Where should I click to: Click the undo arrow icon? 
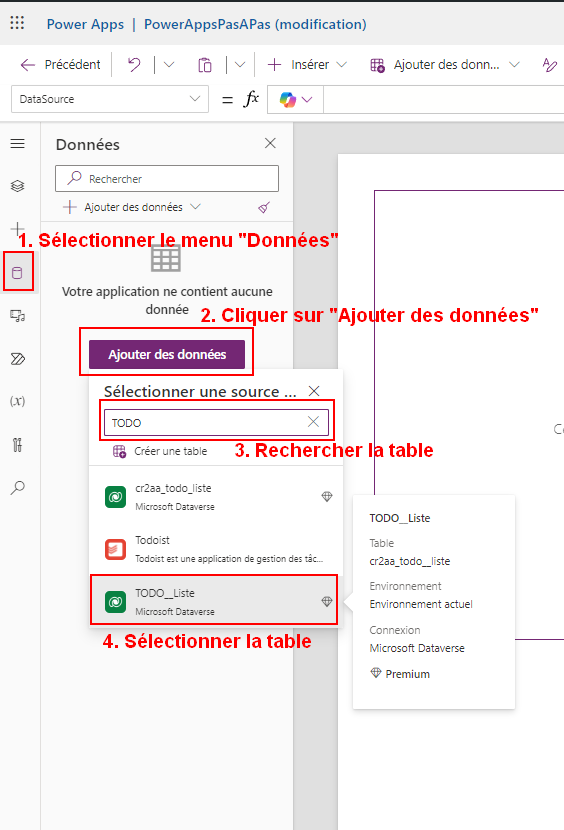(135, 65)
